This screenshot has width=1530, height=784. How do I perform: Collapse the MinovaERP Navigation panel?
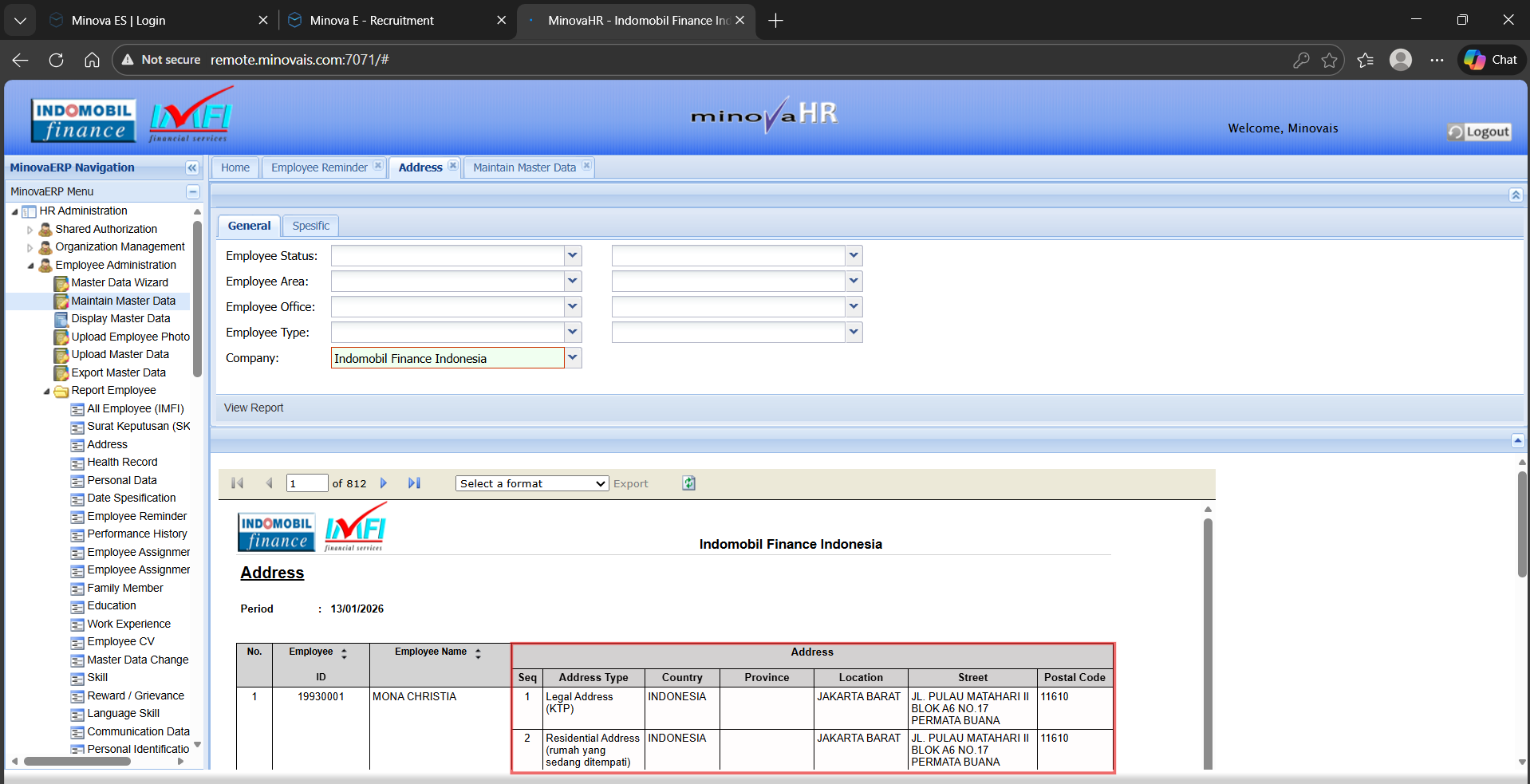[191, 167]
